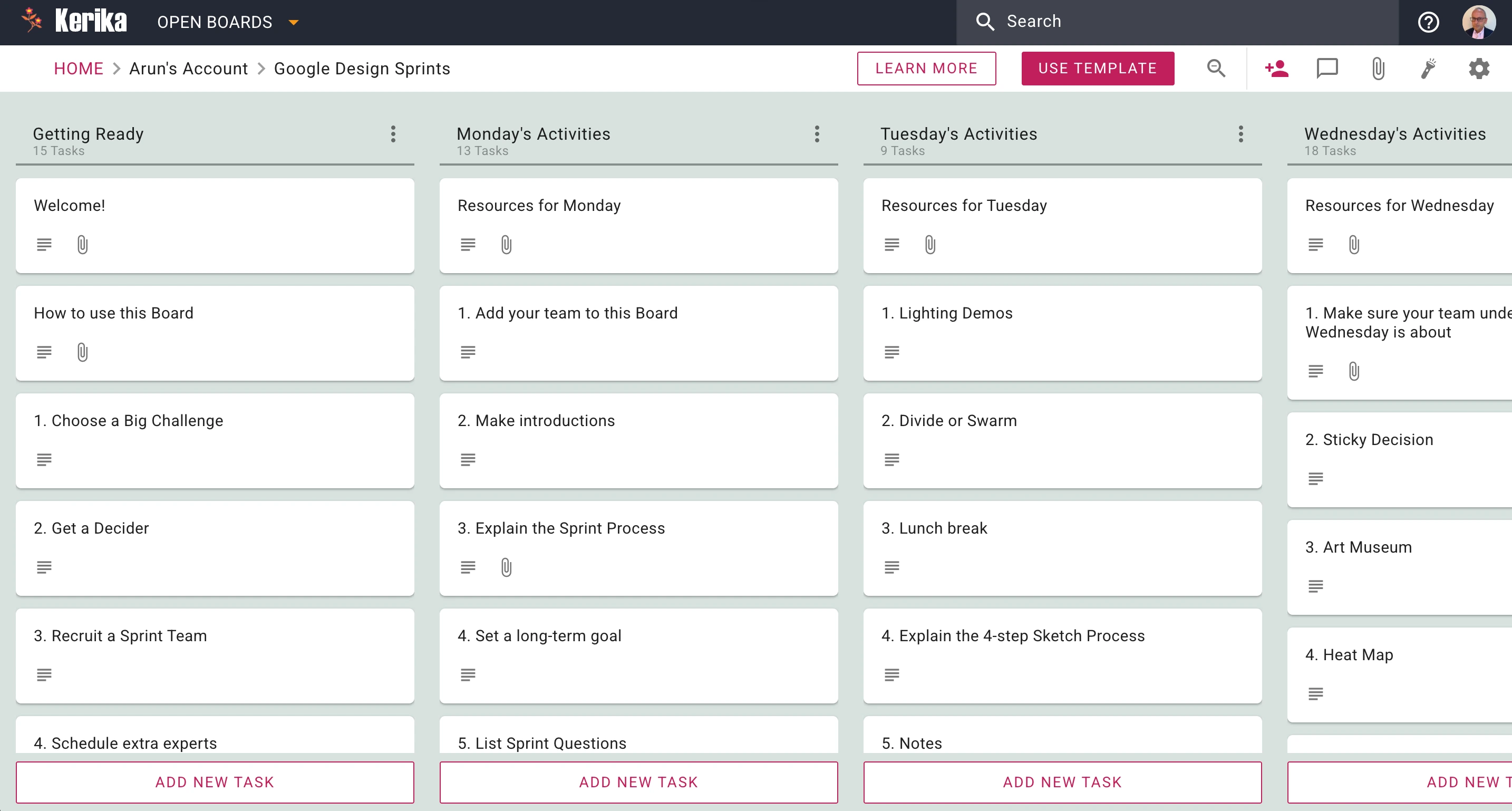Click the Search input field

click(x=1177, y=22)
